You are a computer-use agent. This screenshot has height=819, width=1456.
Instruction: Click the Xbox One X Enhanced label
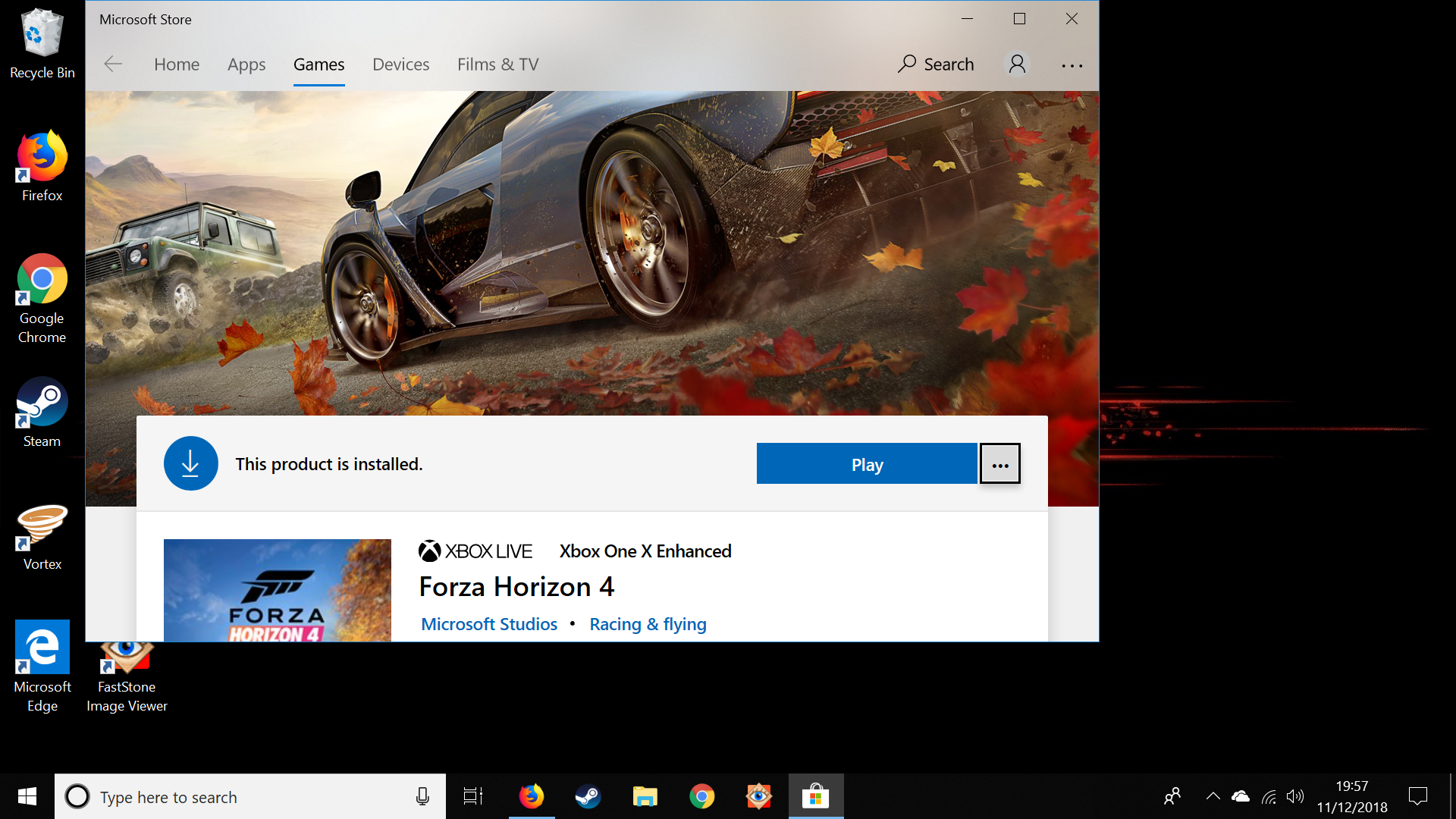[x=645, y=551]
